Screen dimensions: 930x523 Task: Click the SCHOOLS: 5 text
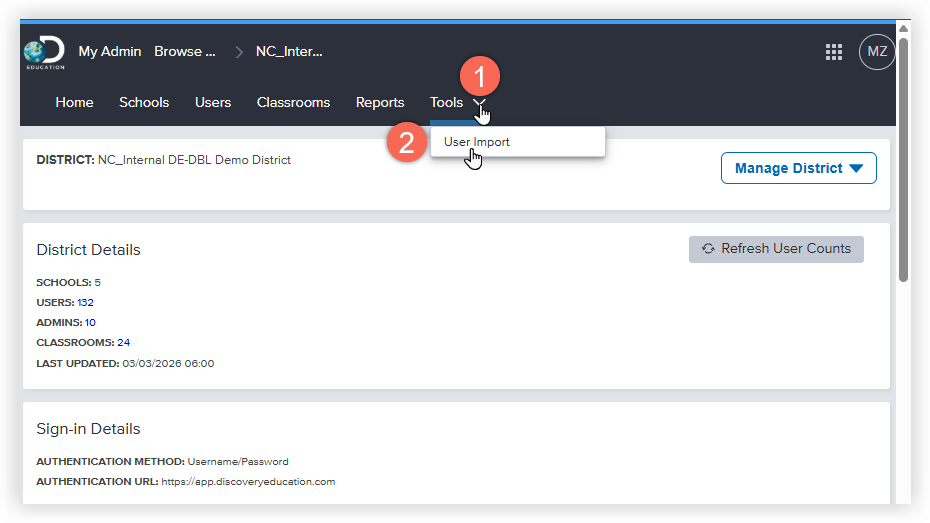point(68,282)
